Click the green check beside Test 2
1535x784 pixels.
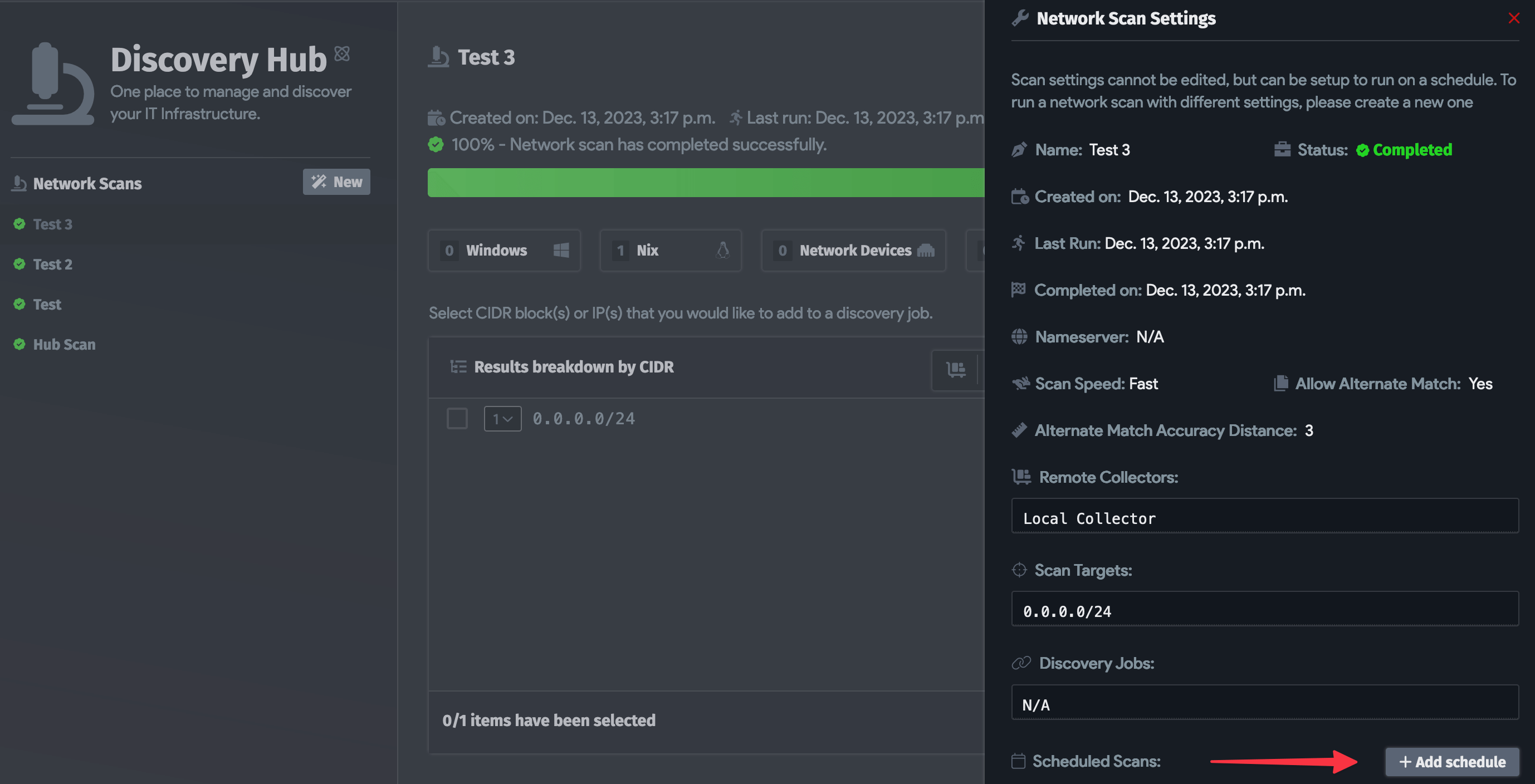[19, 264]
